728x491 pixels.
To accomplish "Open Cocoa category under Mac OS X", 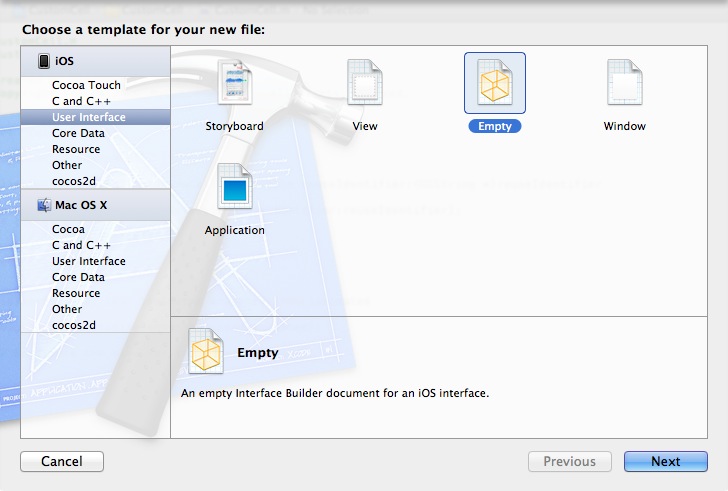I will [x=70, y=229].
